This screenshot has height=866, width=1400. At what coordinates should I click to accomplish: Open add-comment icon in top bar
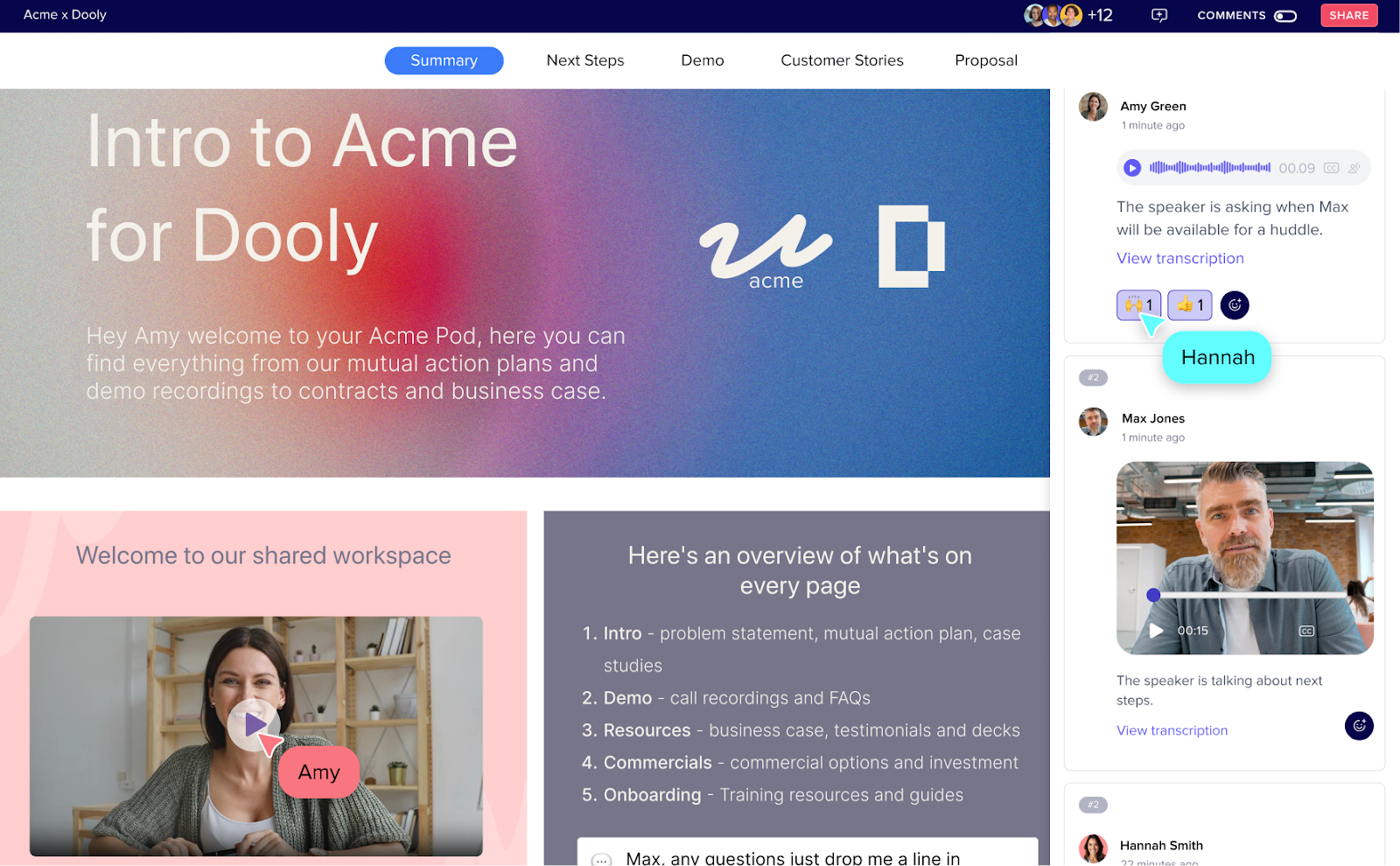(1159, 16)
